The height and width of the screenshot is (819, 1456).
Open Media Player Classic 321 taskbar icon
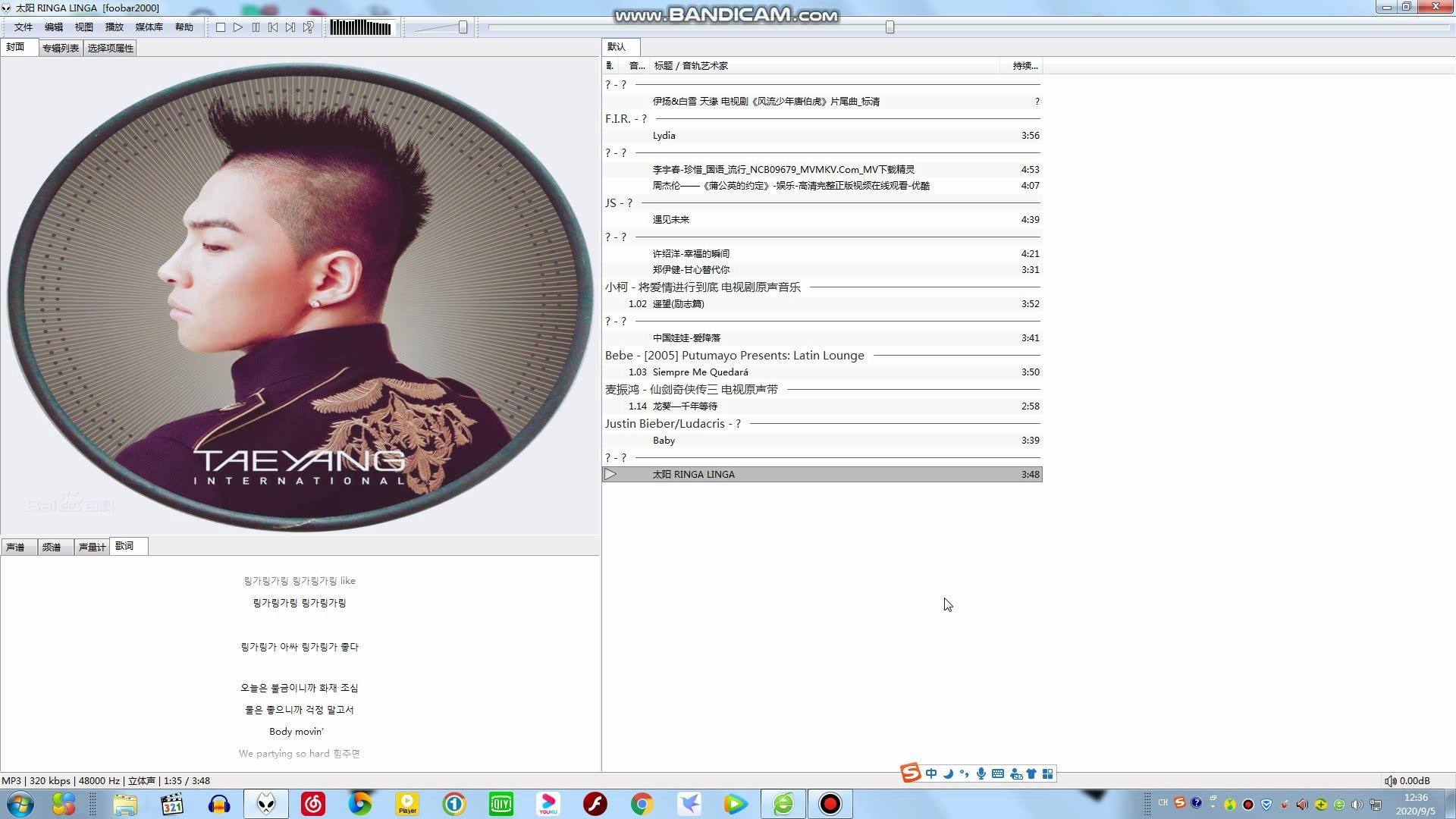[173, 804]
